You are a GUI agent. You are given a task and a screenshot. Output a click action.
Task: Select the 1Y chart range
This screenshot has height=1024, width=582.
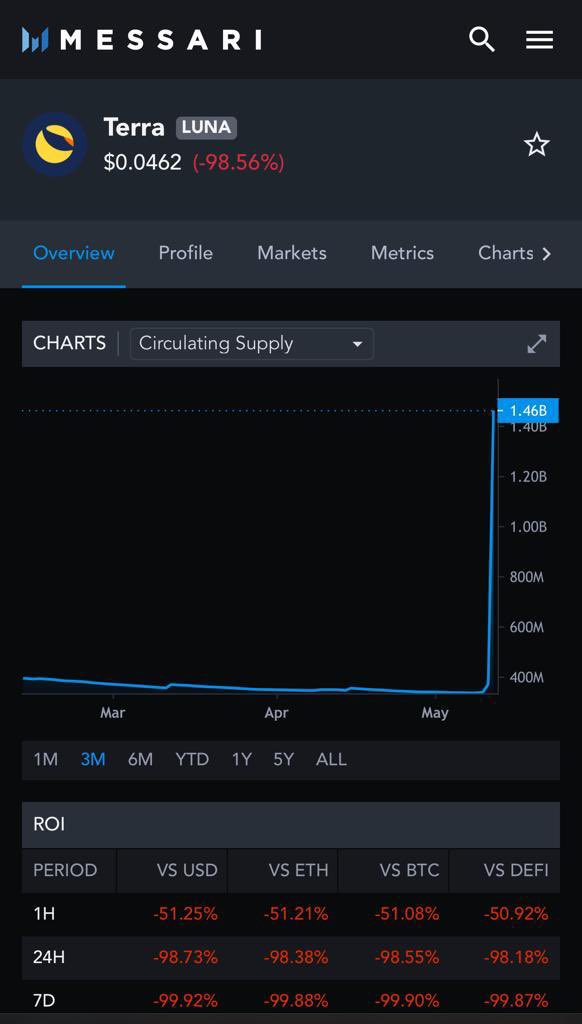point(242,760)
